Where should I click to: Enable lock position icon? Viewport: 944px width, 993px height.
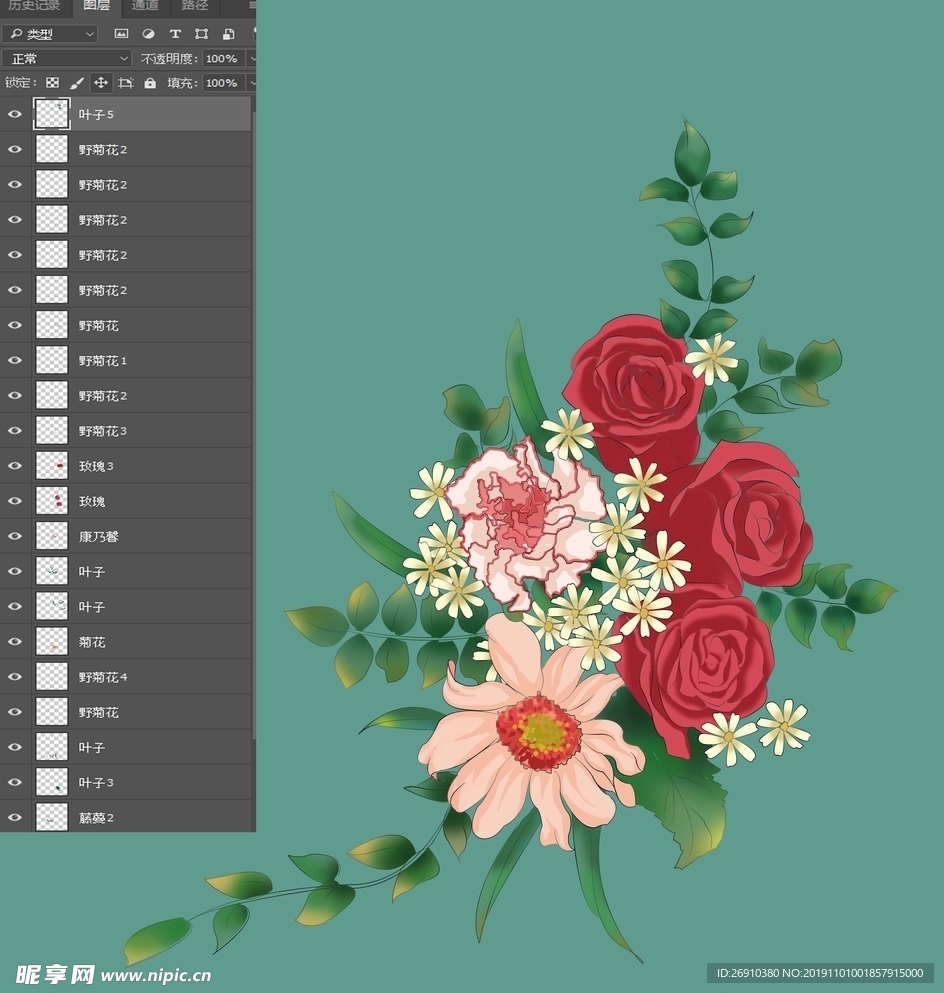point(100,82)
